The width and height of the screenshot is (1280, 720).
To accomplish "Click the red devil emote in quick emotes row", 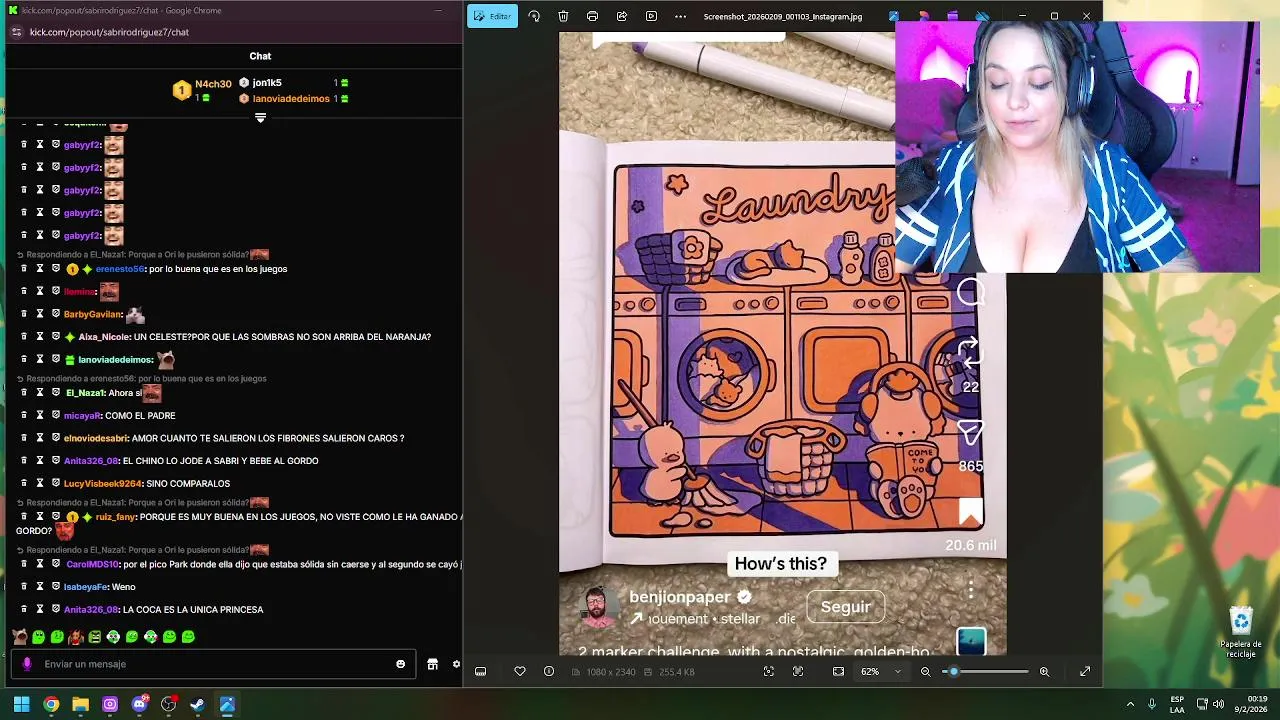I will click(x=76, y=637).
